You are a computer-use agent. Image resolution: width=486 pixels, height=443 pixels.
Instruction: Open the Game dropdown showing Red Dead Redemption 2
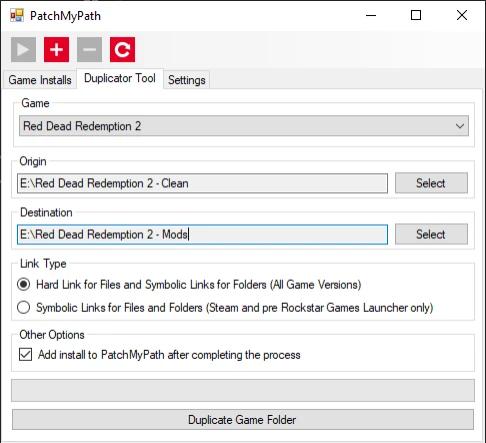click(244, 126)
